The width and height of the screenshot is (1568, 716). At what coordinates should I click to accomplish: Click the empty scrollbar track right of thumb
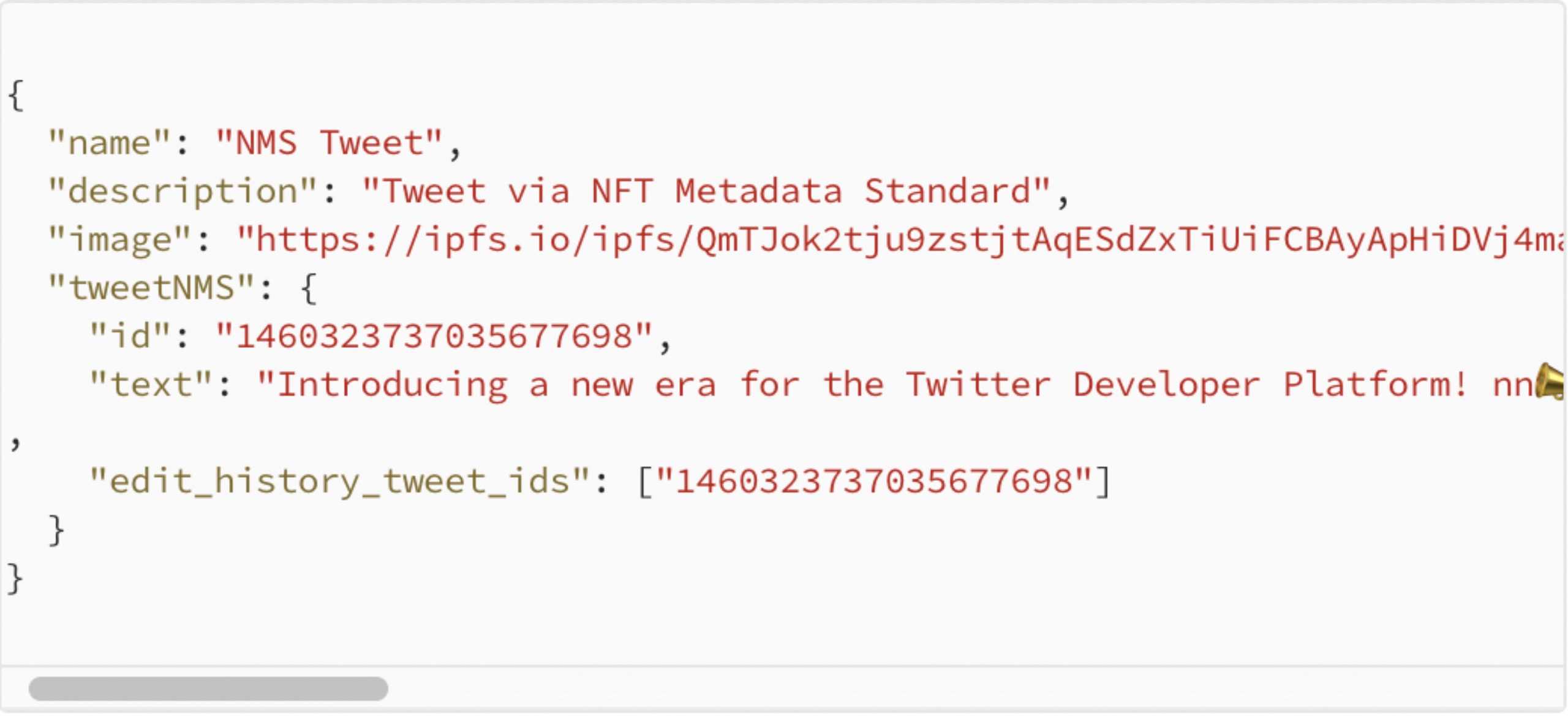(919, 688)
